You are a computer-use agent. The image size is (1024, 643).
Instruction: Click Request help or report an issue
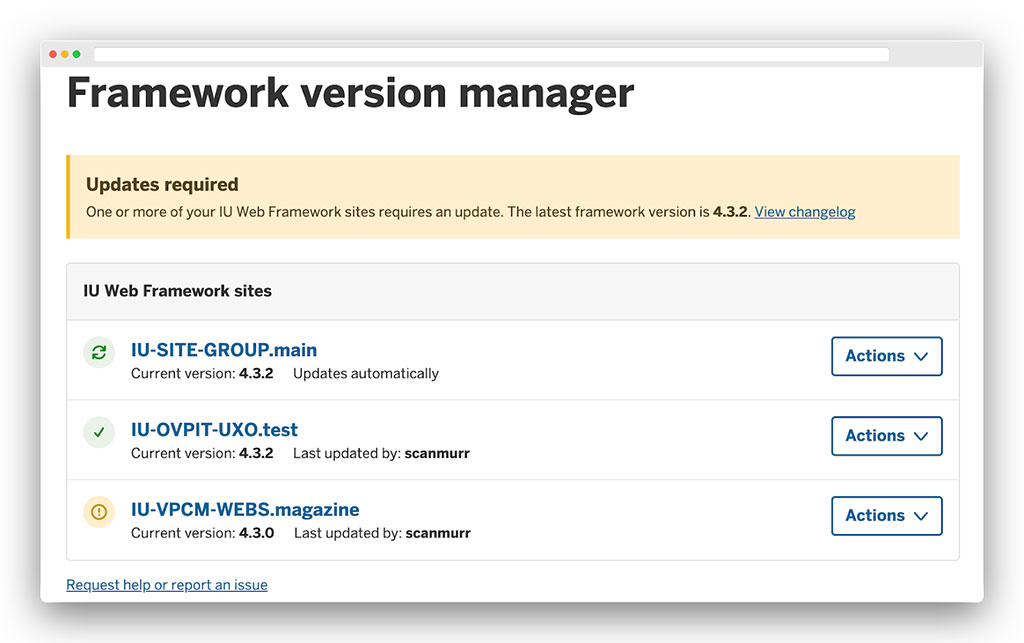pos(167,585)
